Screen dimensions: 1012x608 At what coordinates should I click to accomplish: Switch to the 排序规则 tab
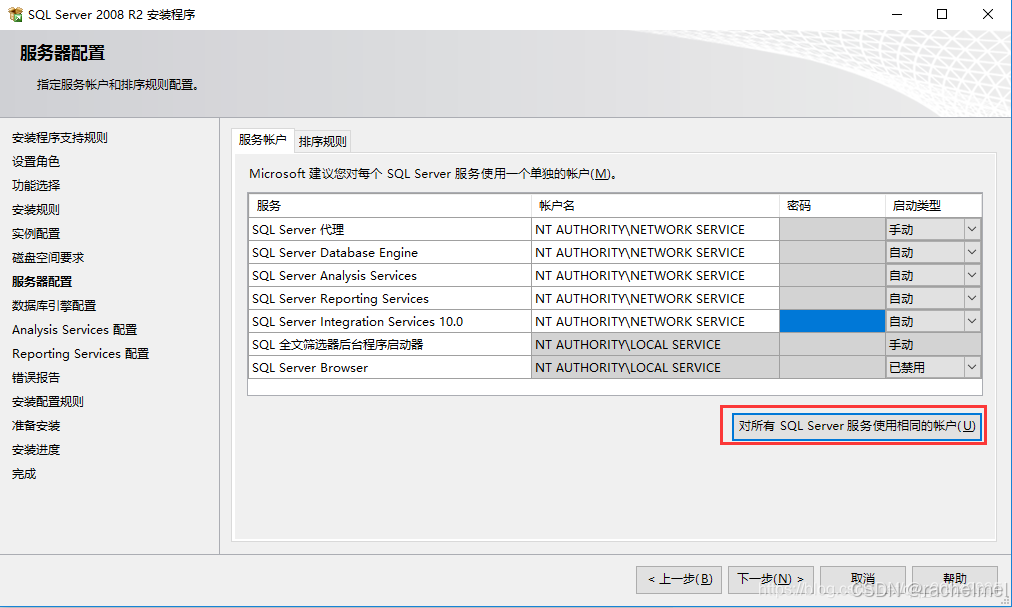point(320,140)
